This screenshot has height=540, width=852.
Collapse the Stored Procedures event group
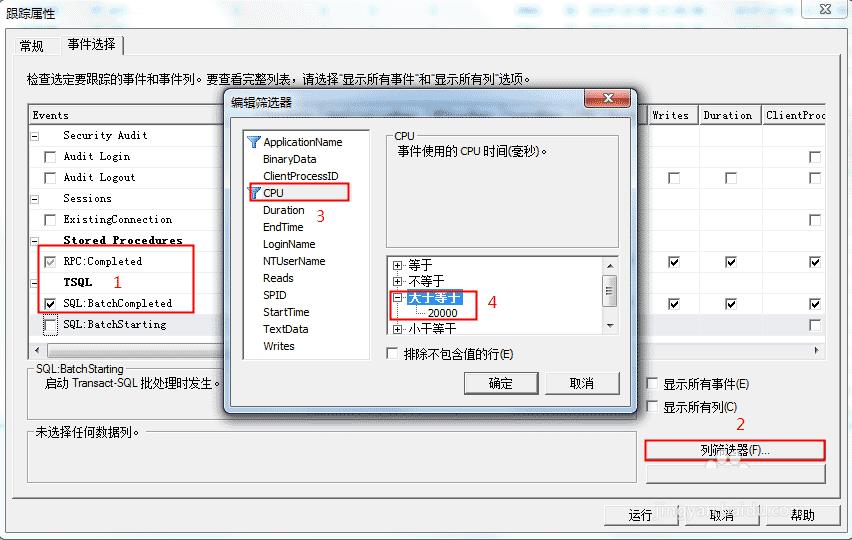(35, 241)
